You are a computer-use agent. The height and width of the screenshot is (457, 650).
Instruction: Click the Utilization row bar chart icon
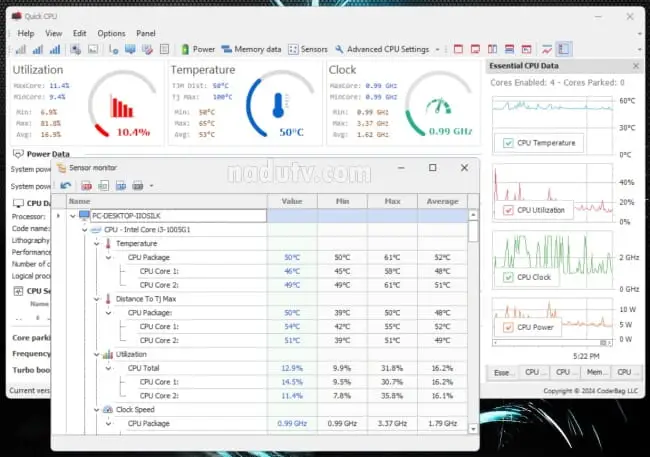click(x=108, y=354)
